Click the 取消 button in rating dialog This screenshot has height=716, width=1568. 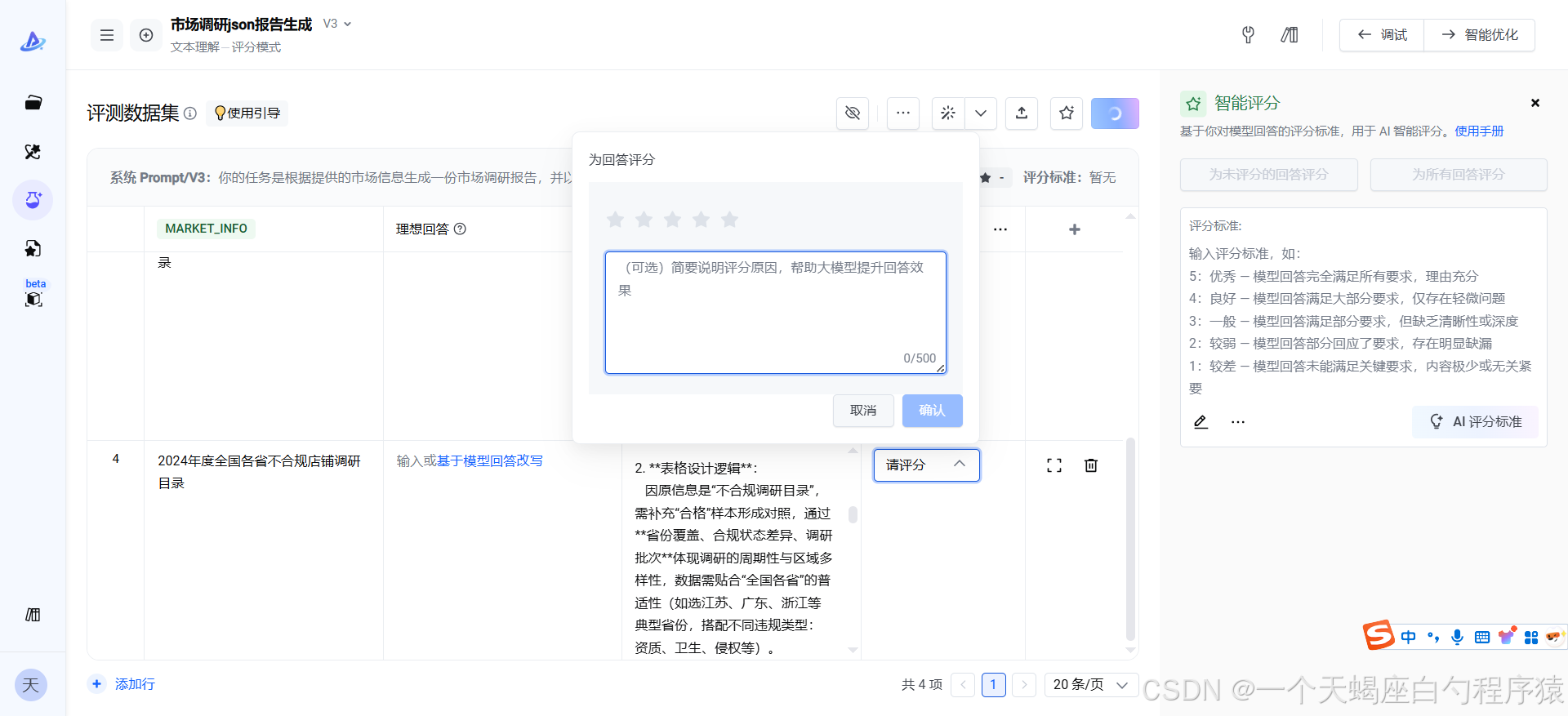[x=862, y=411]
